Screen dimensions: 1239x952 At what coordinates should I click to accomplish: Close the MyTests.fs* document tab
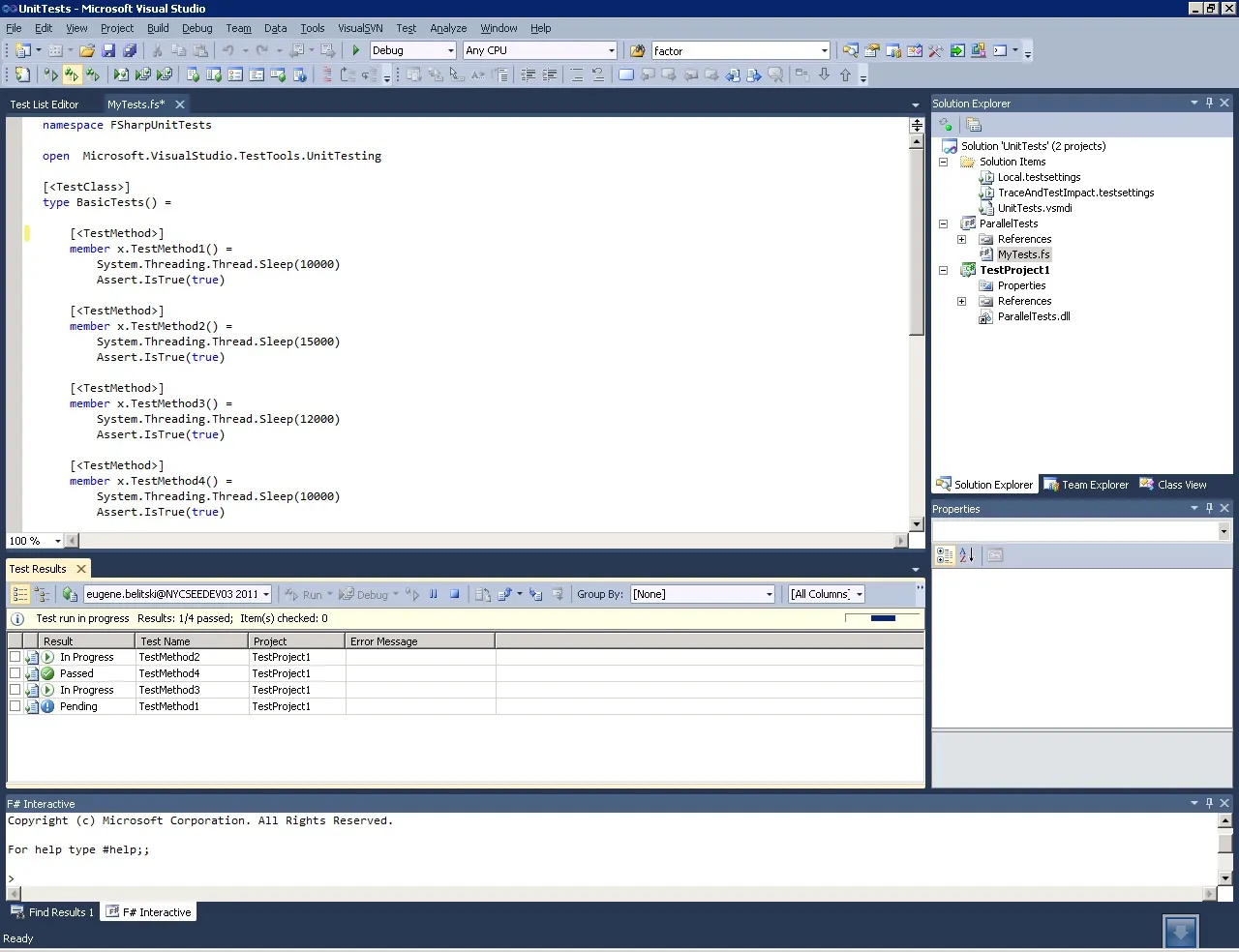180,104
